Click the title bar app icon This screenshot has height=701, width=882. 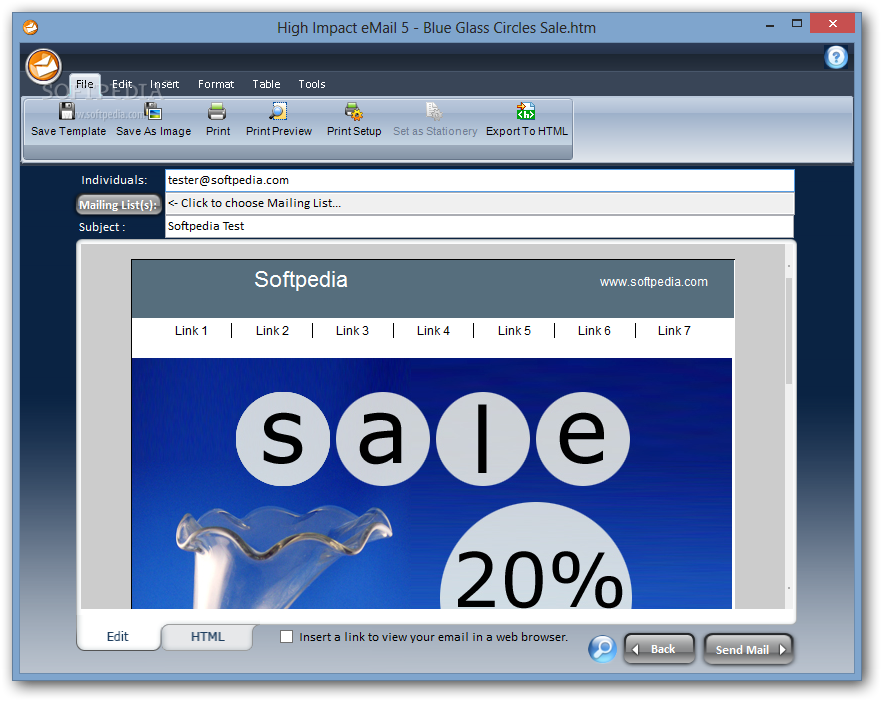[x=30, y=27]
